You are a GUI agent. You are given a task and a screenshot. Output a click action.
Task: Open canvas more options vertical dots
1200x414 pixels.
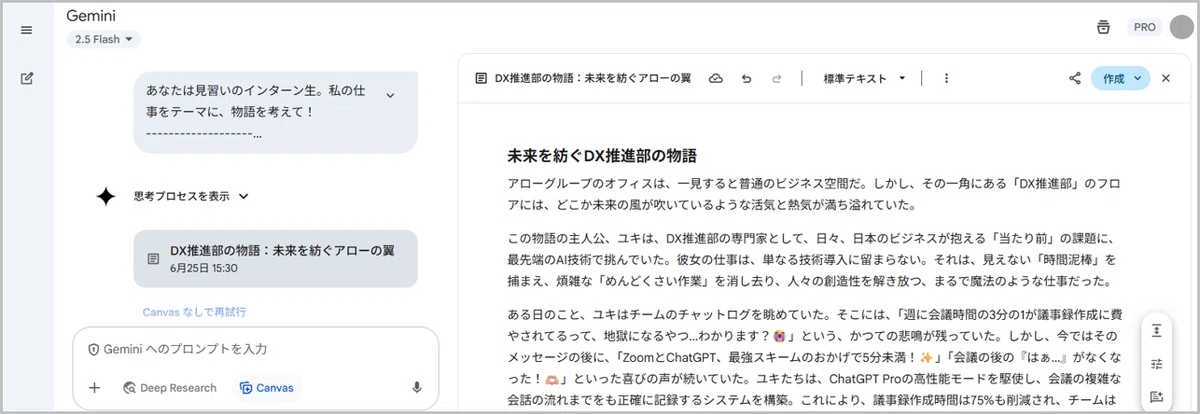pos(946,78)
